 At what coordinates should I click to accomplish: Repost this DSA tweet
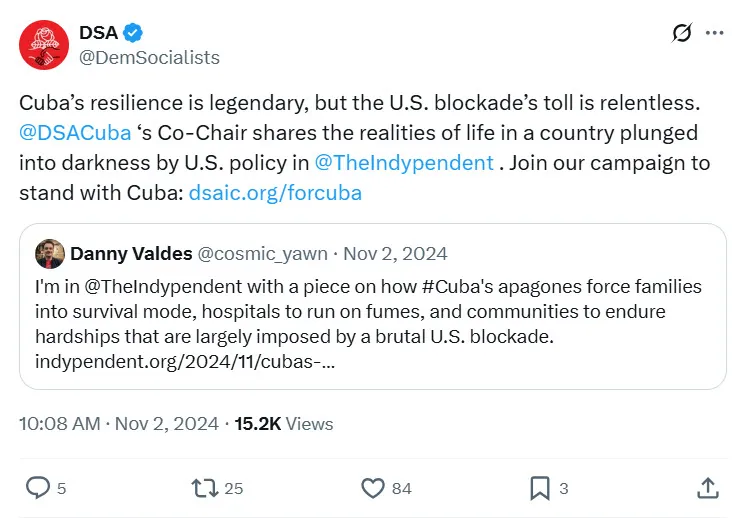pos(205,488)
